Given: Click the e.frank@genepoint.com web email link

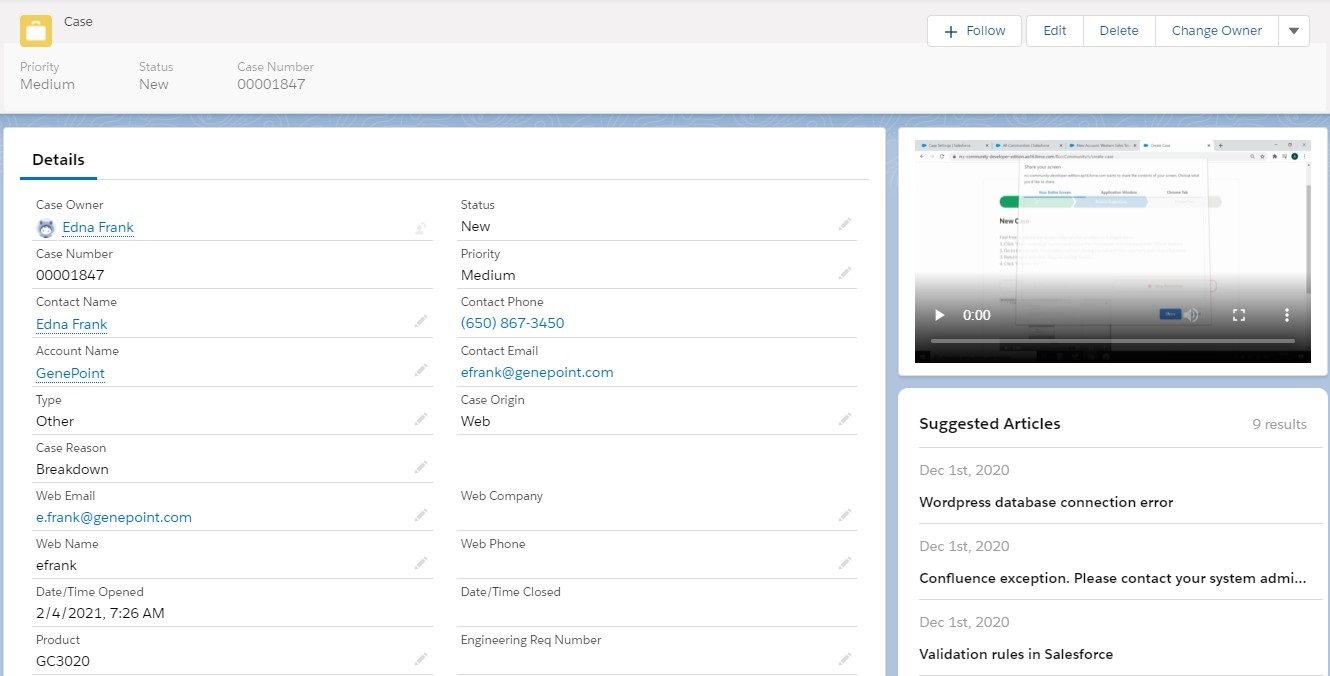Looking at the screenshot, I should [114, 517].
